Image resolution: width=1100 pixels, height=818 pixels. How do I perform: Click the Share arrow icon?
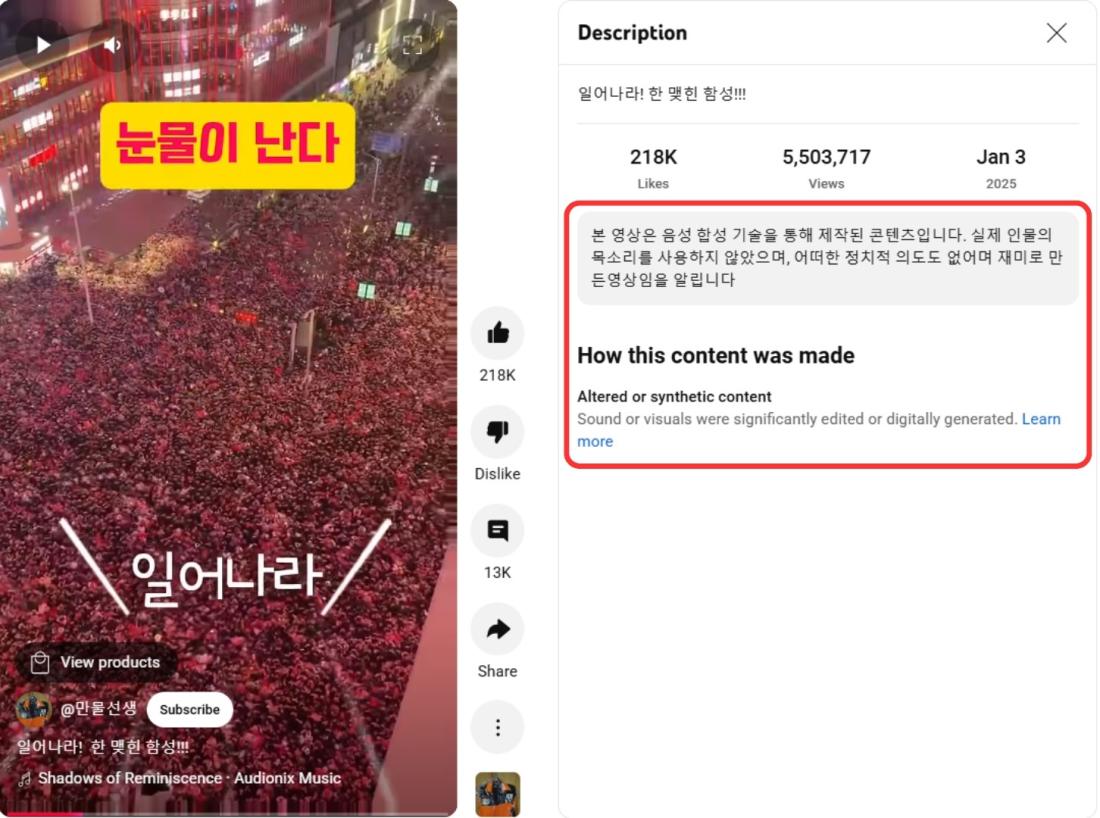coord(497,629)
